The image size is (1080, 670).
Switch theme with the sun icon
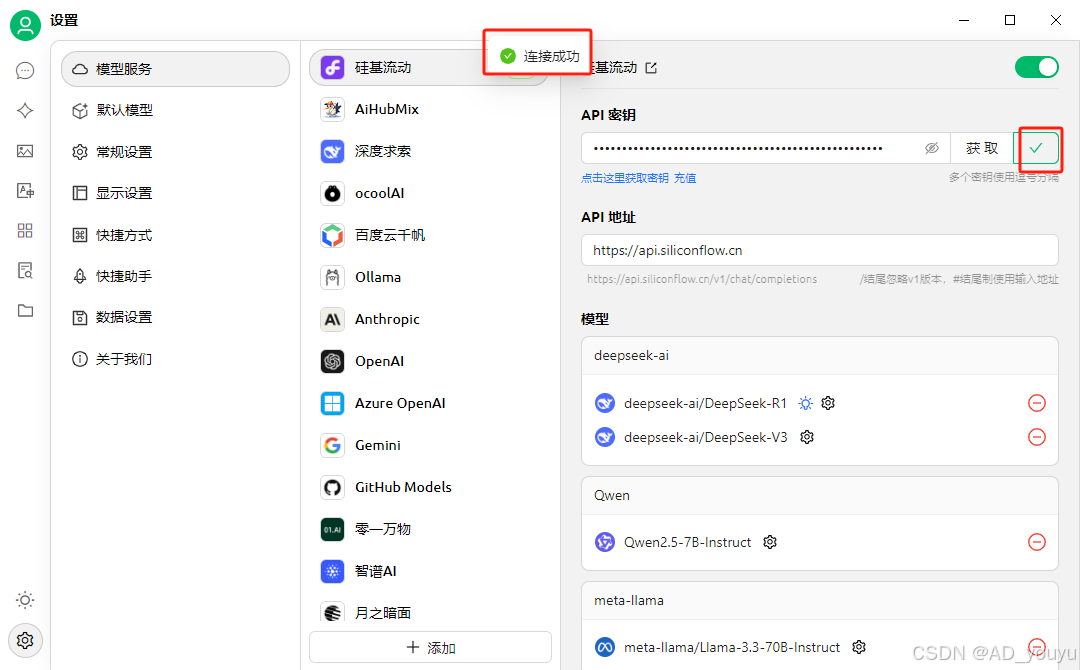click(25, 600)
